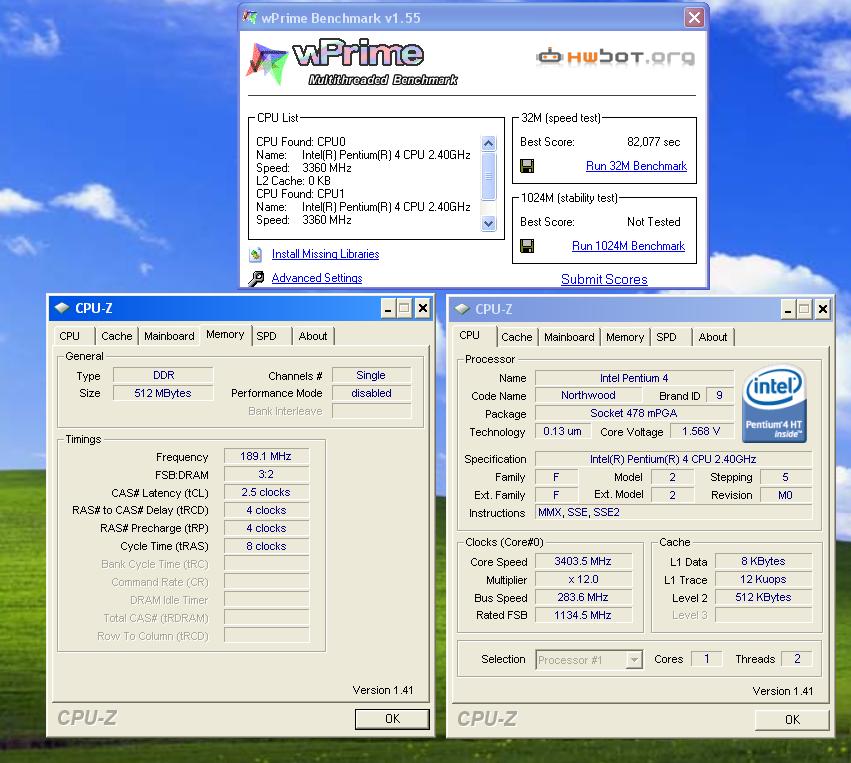Open SPD tab in left CPU-Z window
The width and height of the screenshot is (851, 763).
[266, 336]
